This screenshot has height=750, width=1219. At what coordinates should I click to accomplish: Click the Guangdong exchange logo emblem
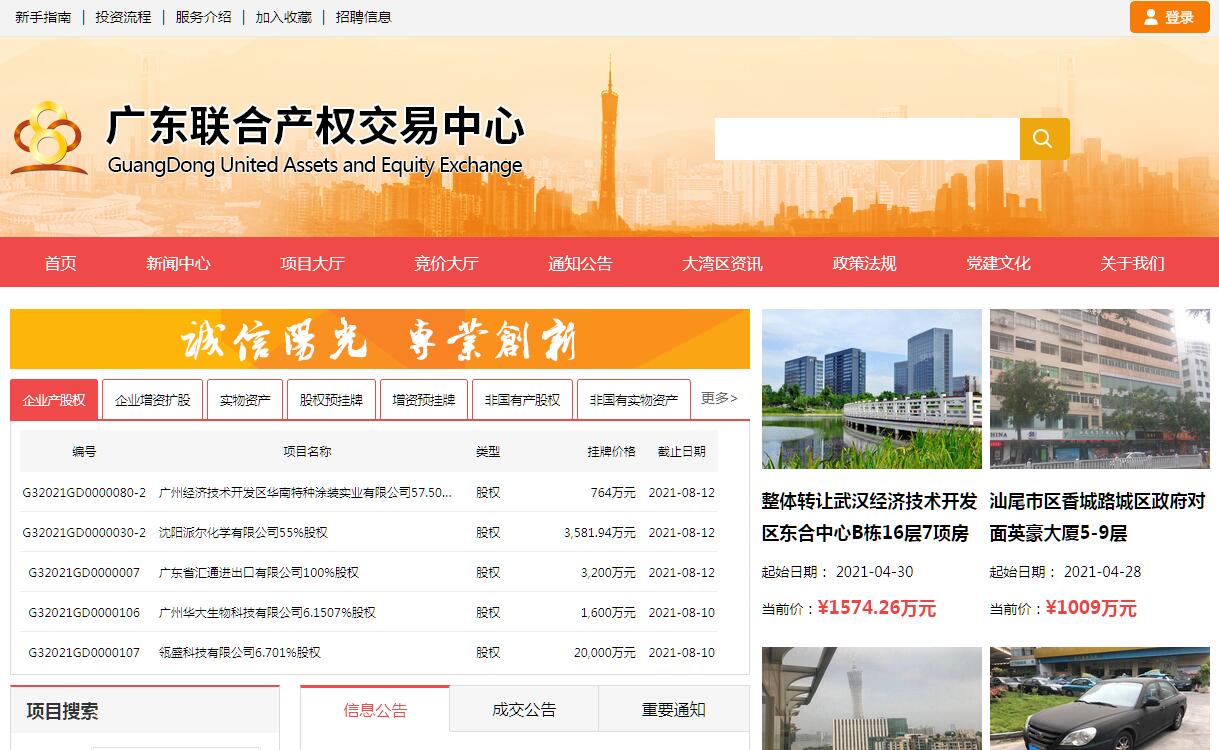(48, 139)
